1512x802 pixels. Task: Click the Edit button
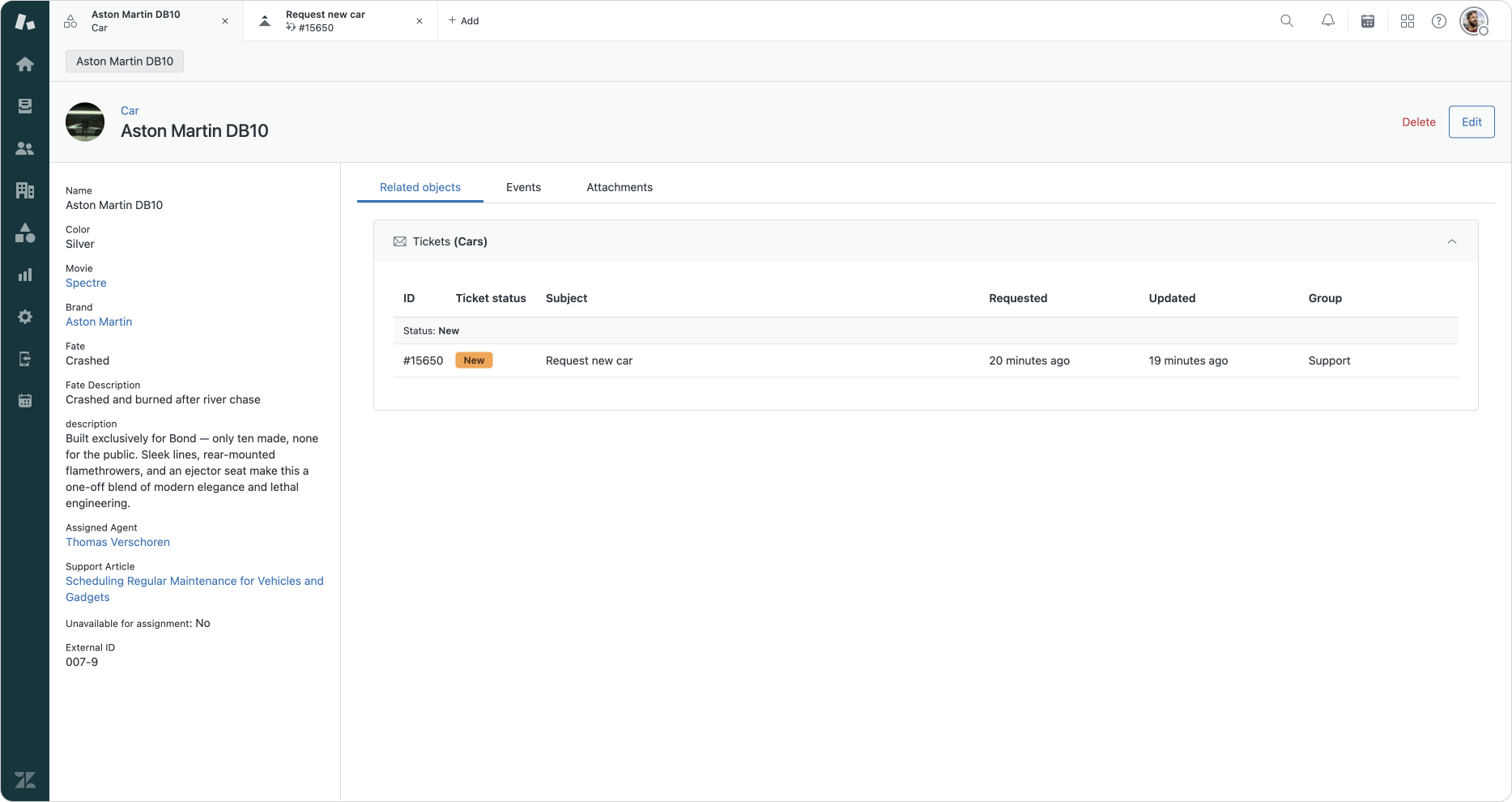tap(1472, 122)
